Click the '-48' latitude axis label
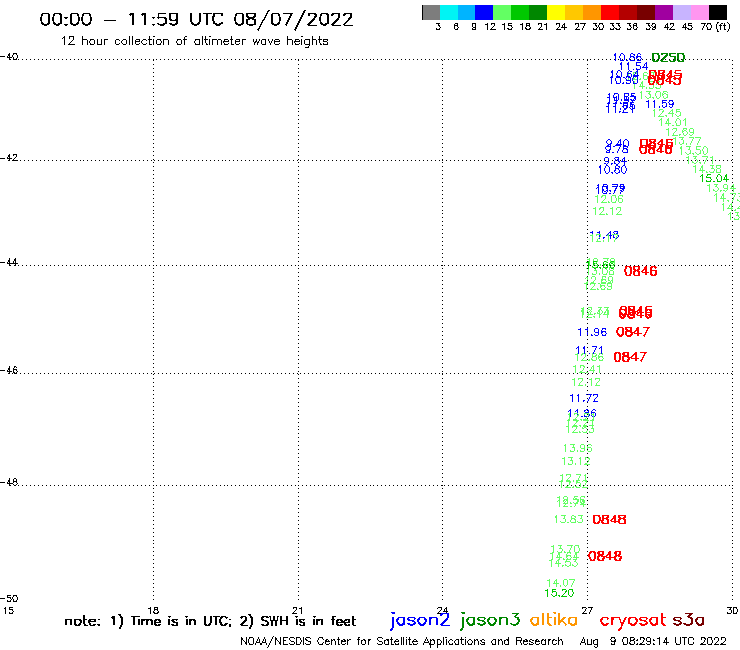Image resolution: width=740 pixels, height=650 pixels. click(9, 482)
